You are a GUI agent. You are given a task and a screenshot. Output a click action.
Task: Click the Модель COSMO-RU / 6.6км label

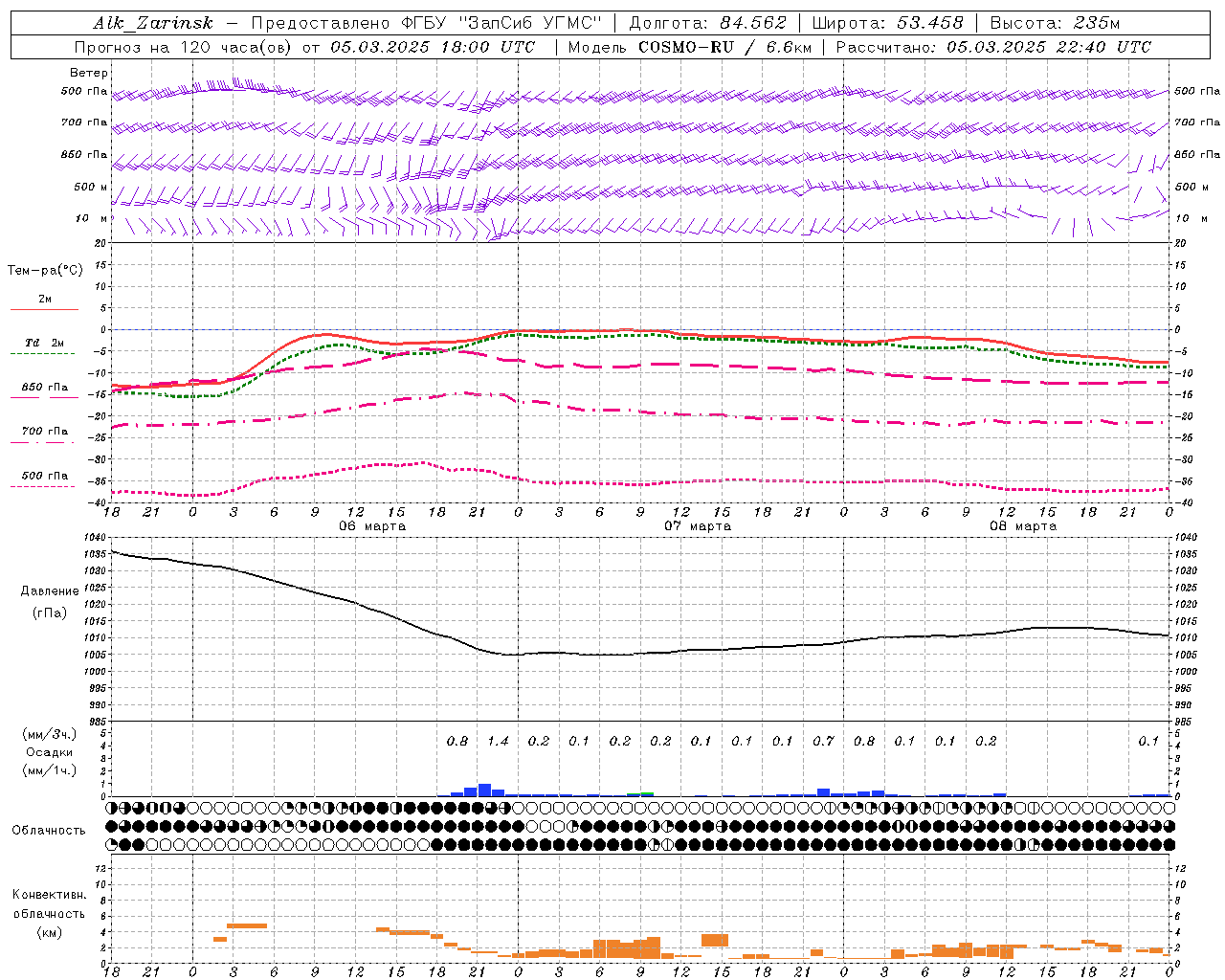pos(690,47)
